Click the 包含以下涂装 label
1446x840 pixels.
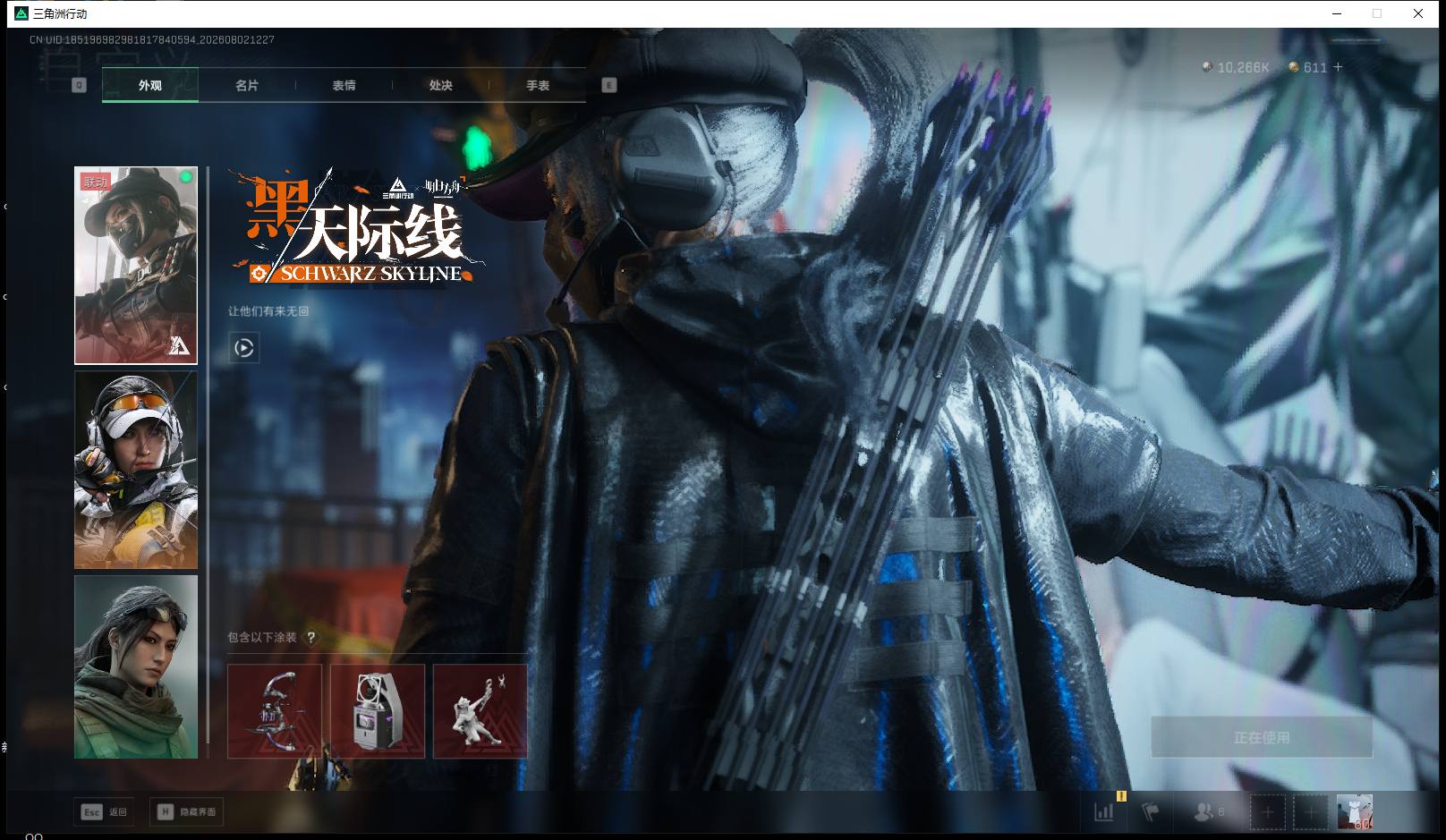pos(262,638)
